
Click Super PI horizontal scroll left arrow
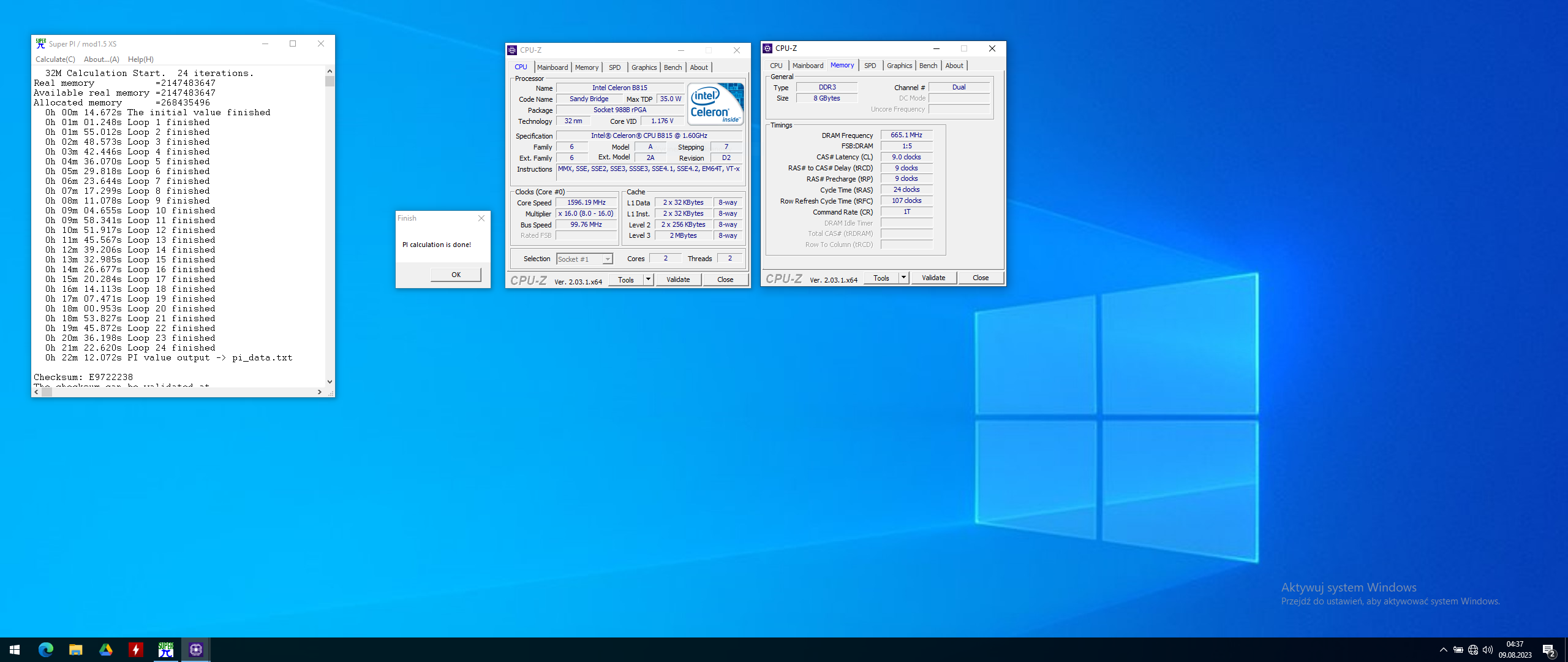(37, 392)
